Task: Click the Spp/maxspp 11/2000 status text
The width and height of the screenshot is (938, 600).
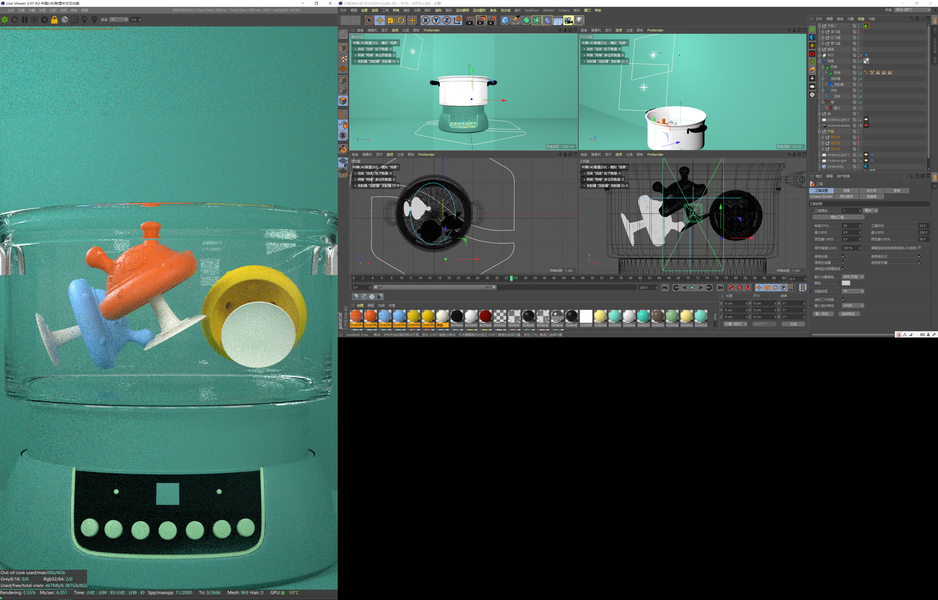Action: coord(170,593)
